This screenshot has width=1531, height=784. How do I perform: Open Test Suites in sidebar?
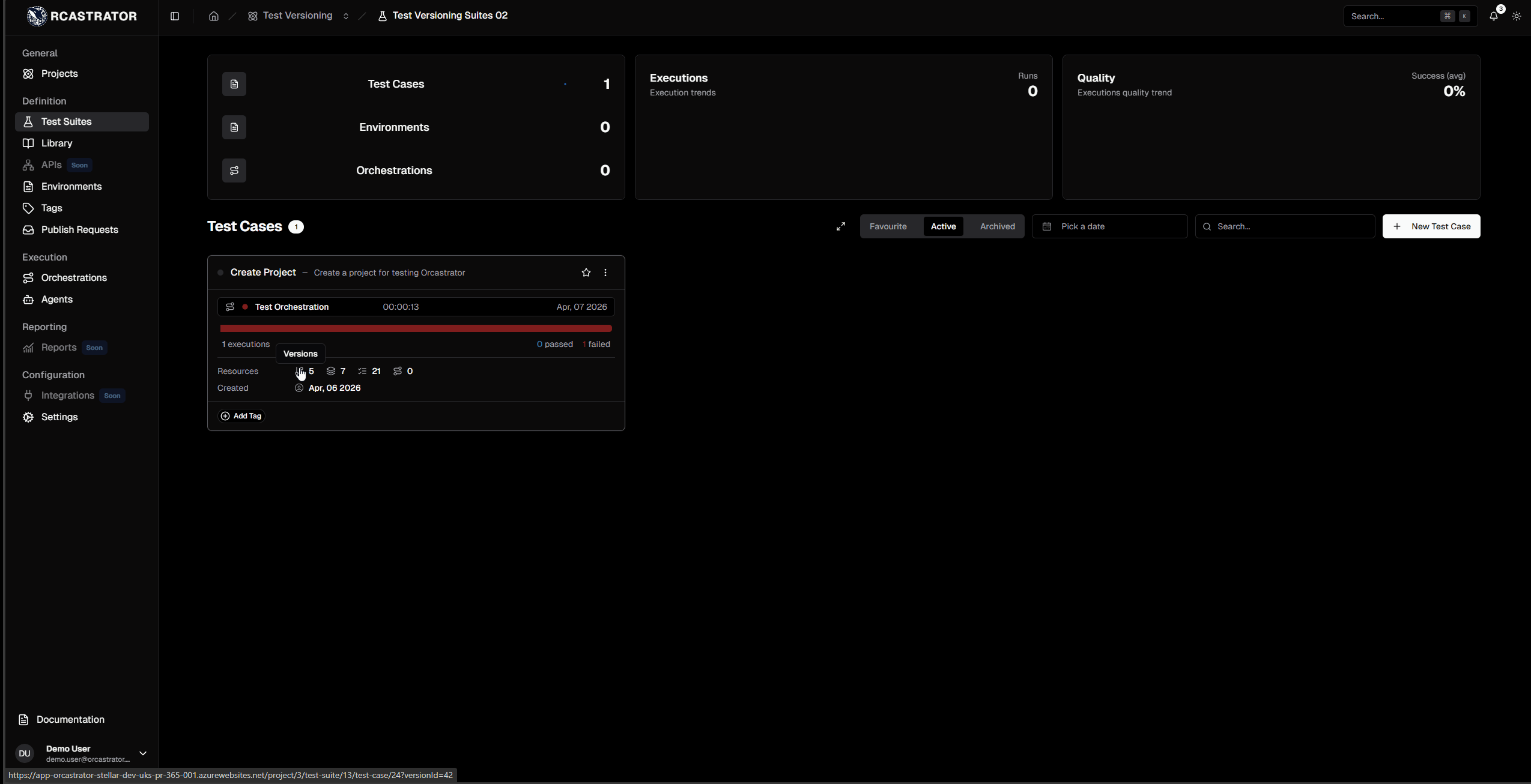pos(82,122)
